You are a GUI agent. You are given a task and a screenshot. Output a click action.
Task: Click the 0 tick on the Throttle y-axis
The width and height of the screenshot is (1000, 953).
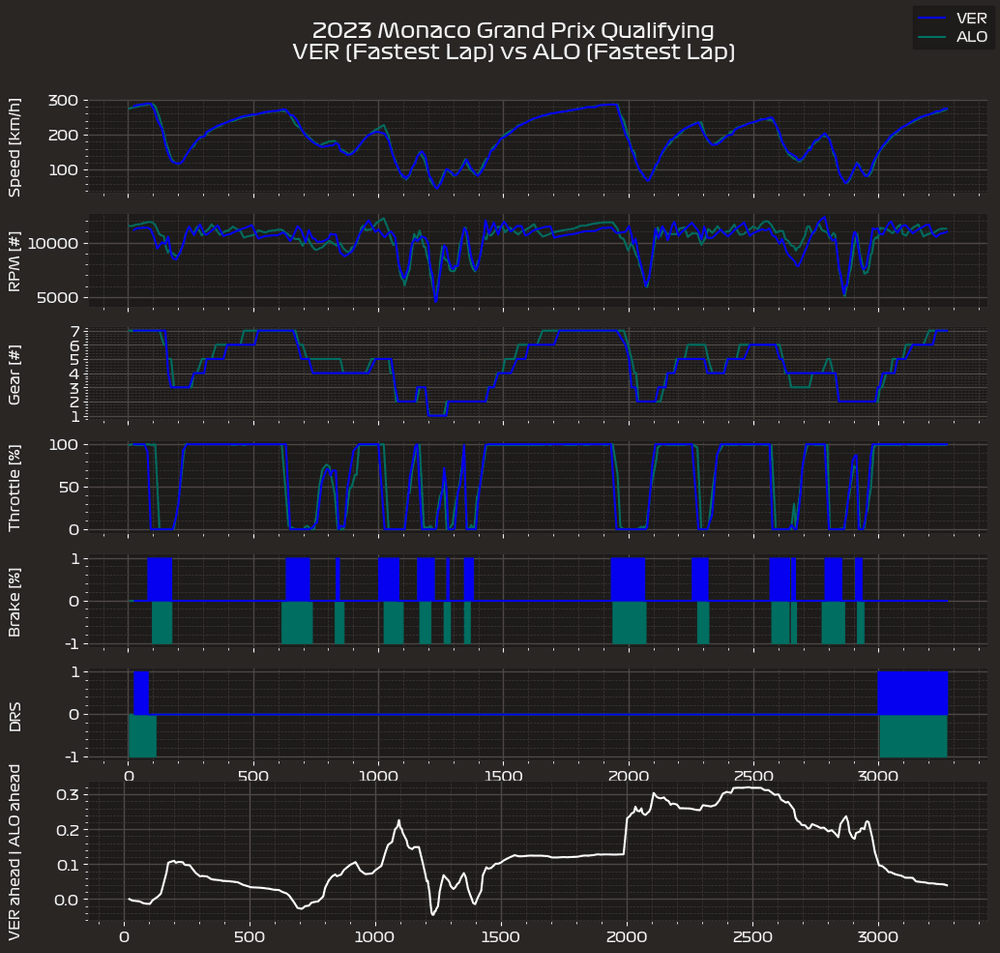[74, 529]
